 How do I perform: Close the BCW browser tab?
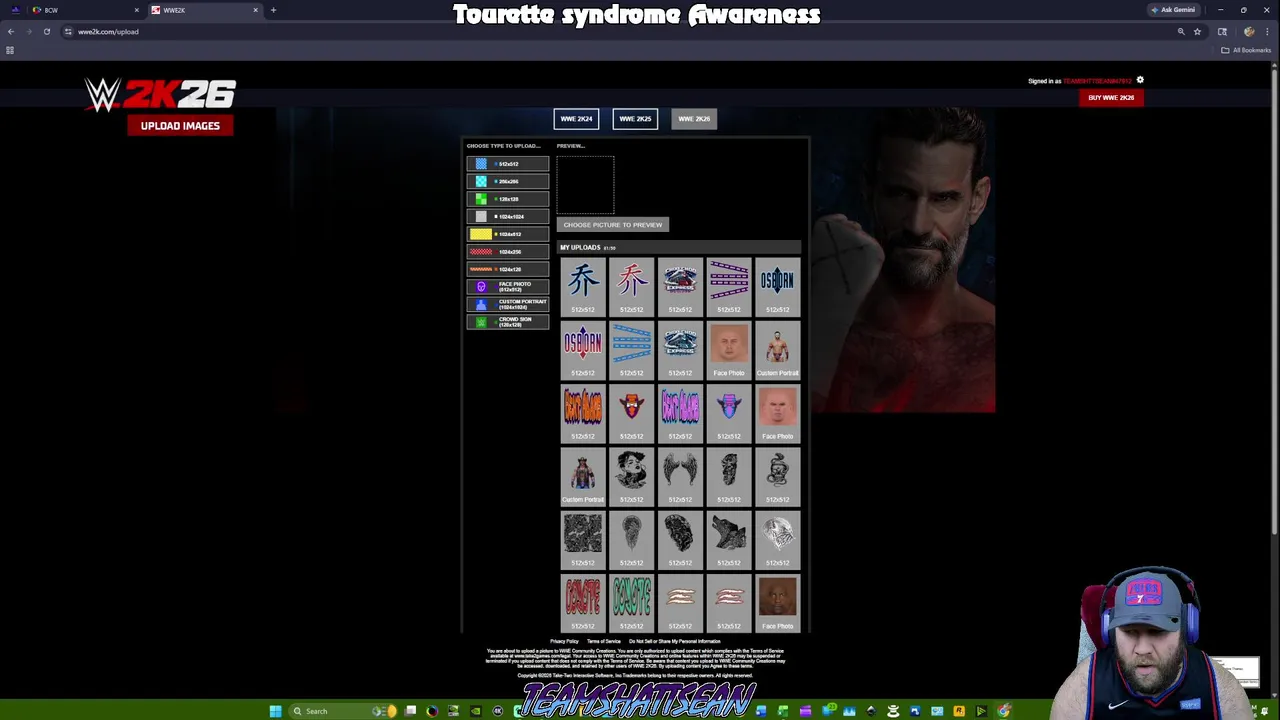[137, 10]
